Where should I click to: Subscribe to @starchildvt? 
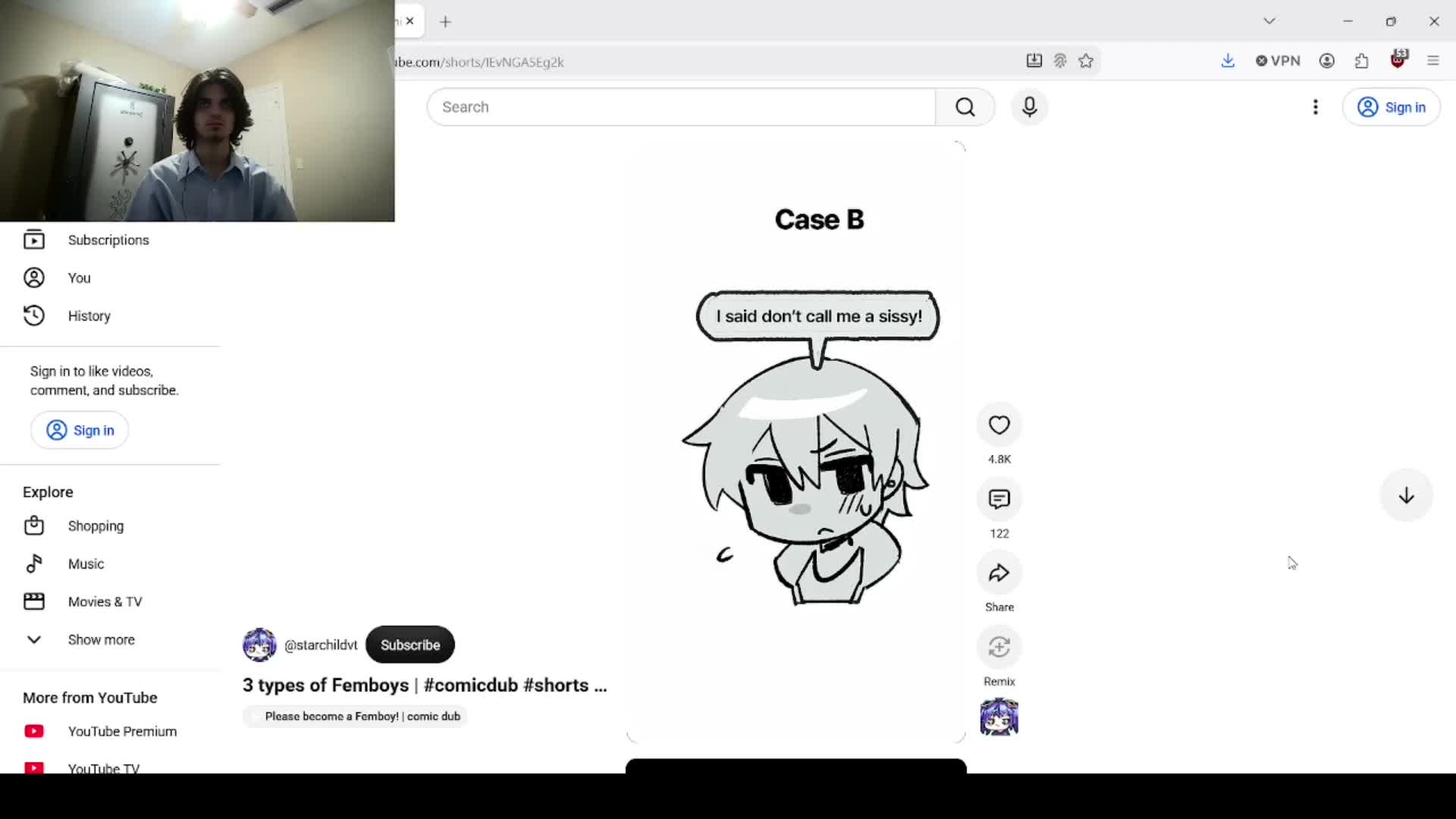[x=409, y=645]
